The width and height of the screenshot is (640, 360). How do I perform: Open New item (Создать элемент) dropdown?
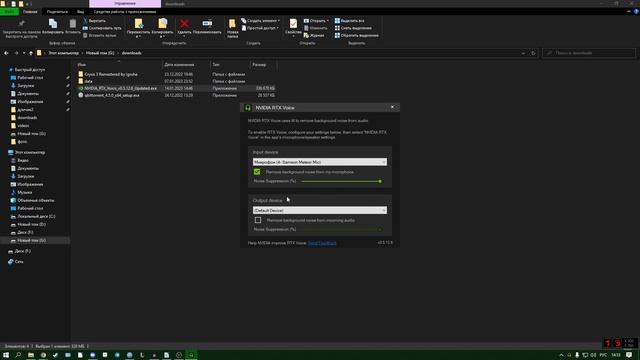tap(260, 21)
